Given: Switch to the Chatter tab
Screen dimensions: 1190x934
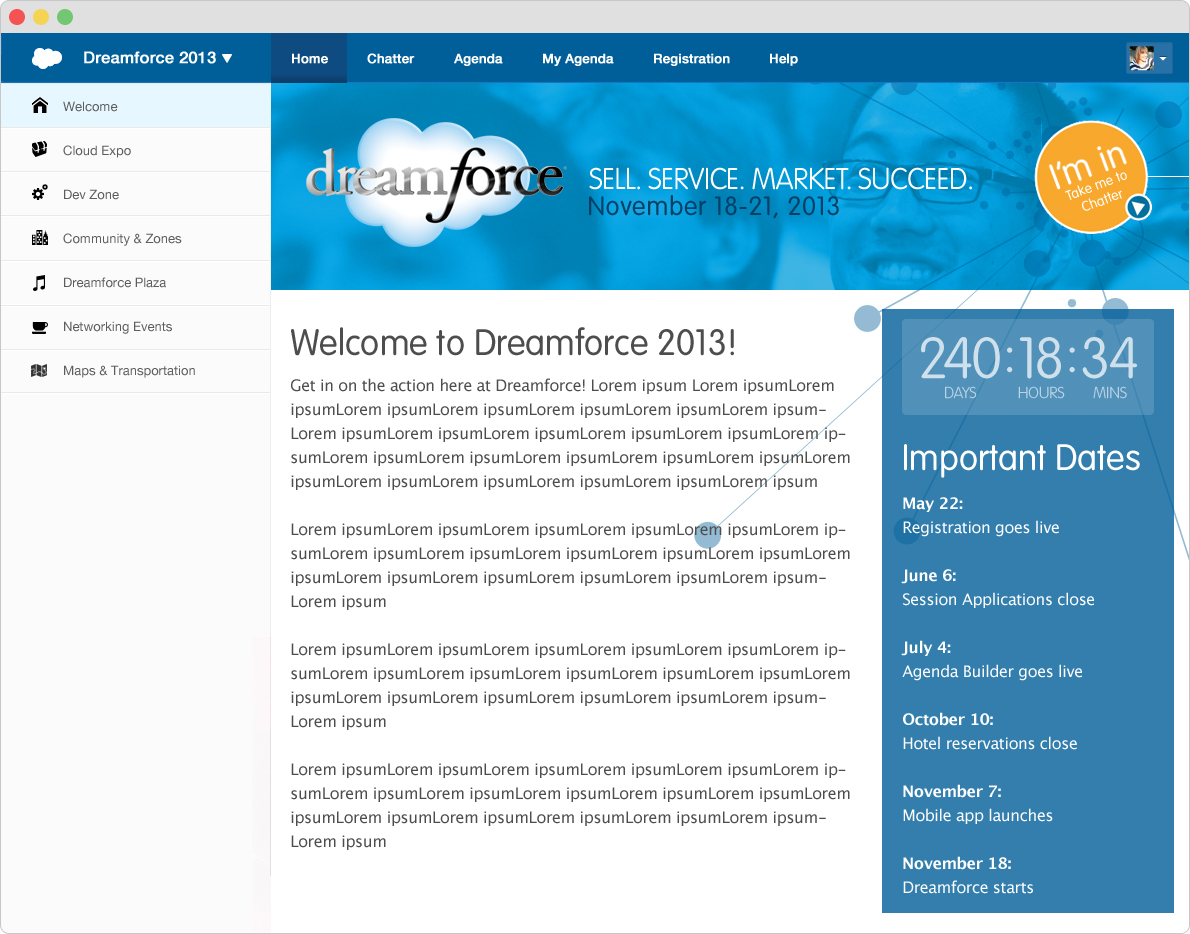Looking at the screenshot, I should click(390, 58).
